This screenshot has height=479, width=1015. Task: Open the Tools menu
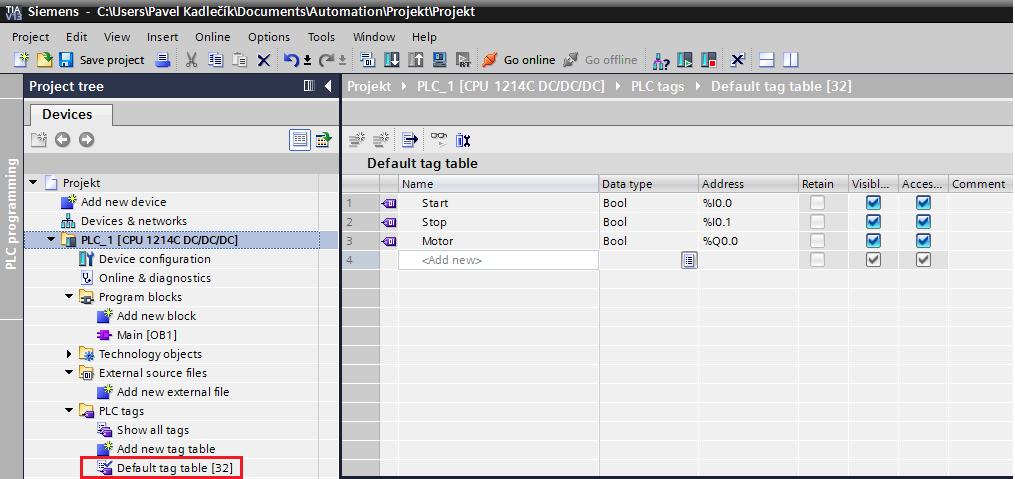321,37
